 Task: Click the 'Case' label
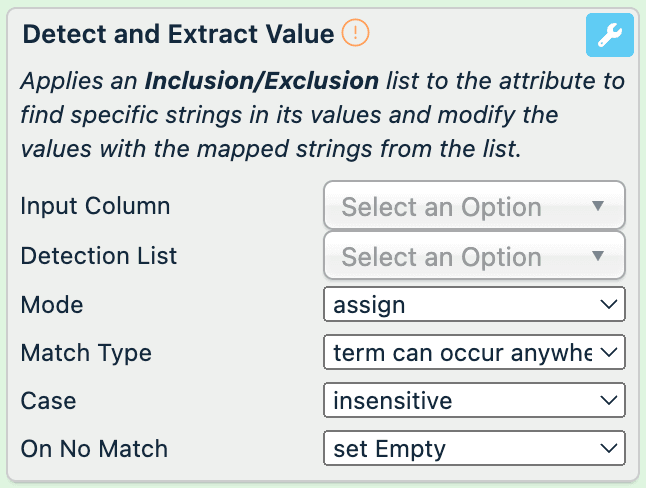48,401
